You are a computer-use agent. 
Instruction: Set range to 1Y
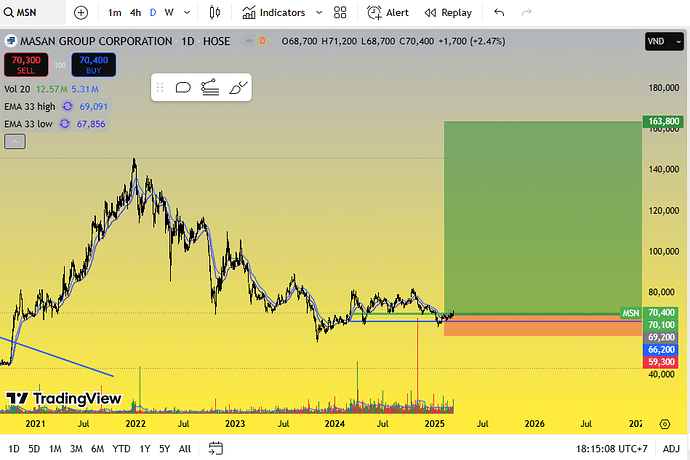145,449
